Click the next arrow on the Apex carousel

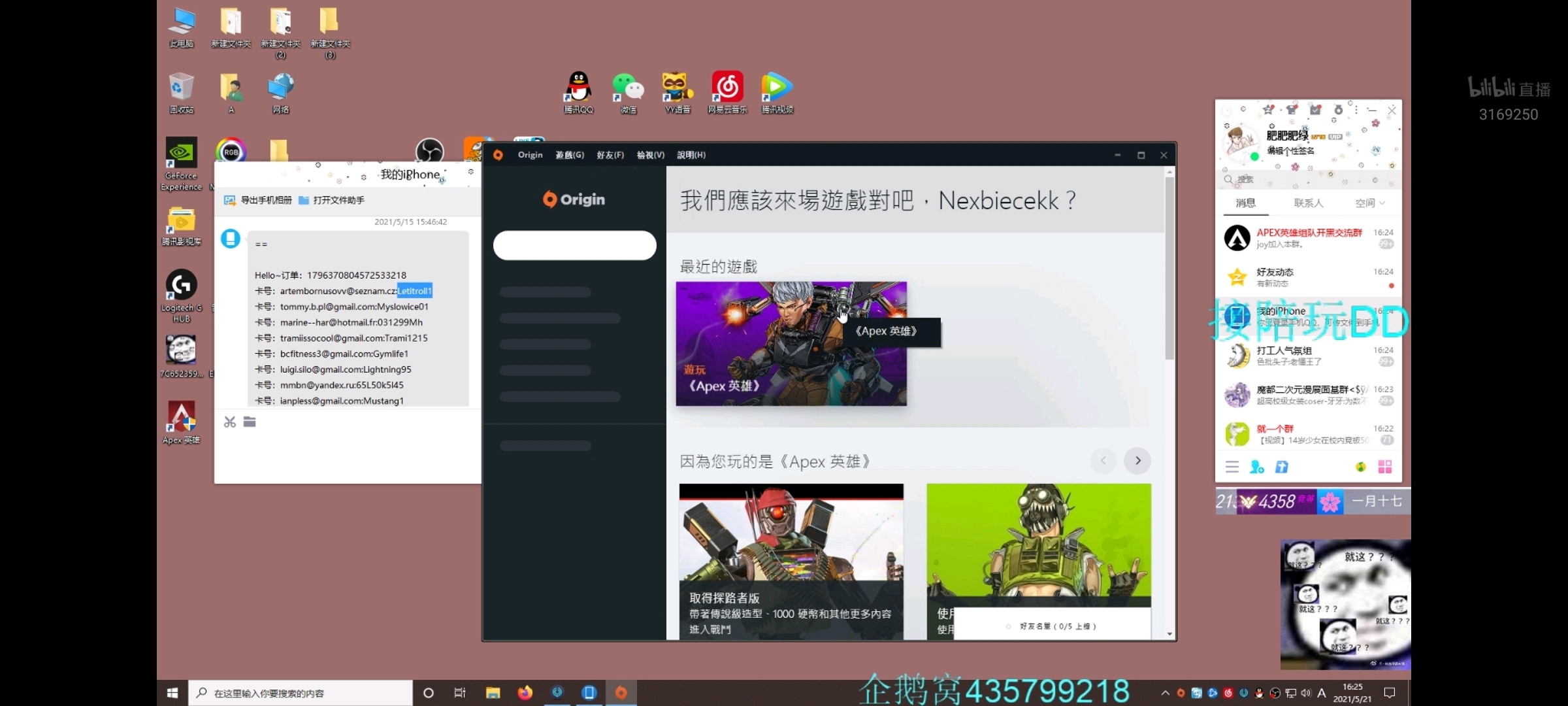pyautogui.click(x=1137, y=461)
